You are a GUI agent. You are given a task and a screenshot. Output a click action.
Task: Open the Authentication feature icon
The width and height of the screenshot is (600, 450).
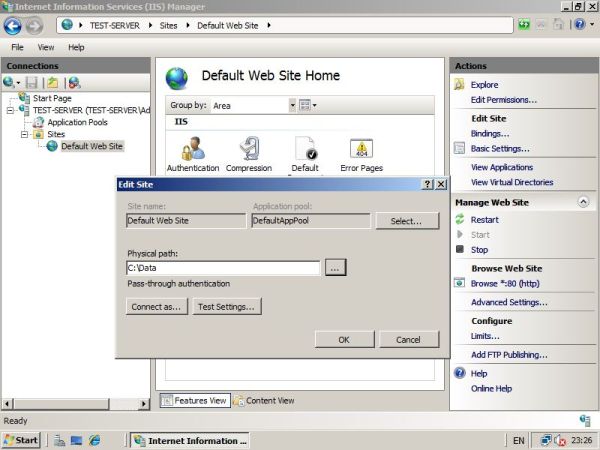point(193,148)
